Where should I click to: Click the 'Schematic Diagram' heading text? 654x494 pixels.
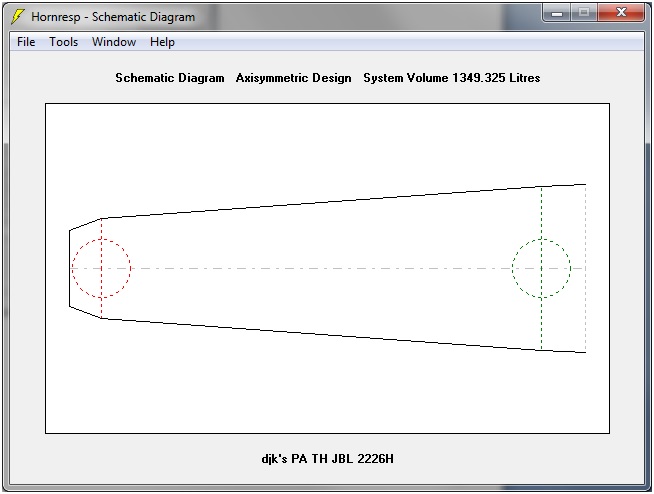pyautogui.click(x=170, y=78)
